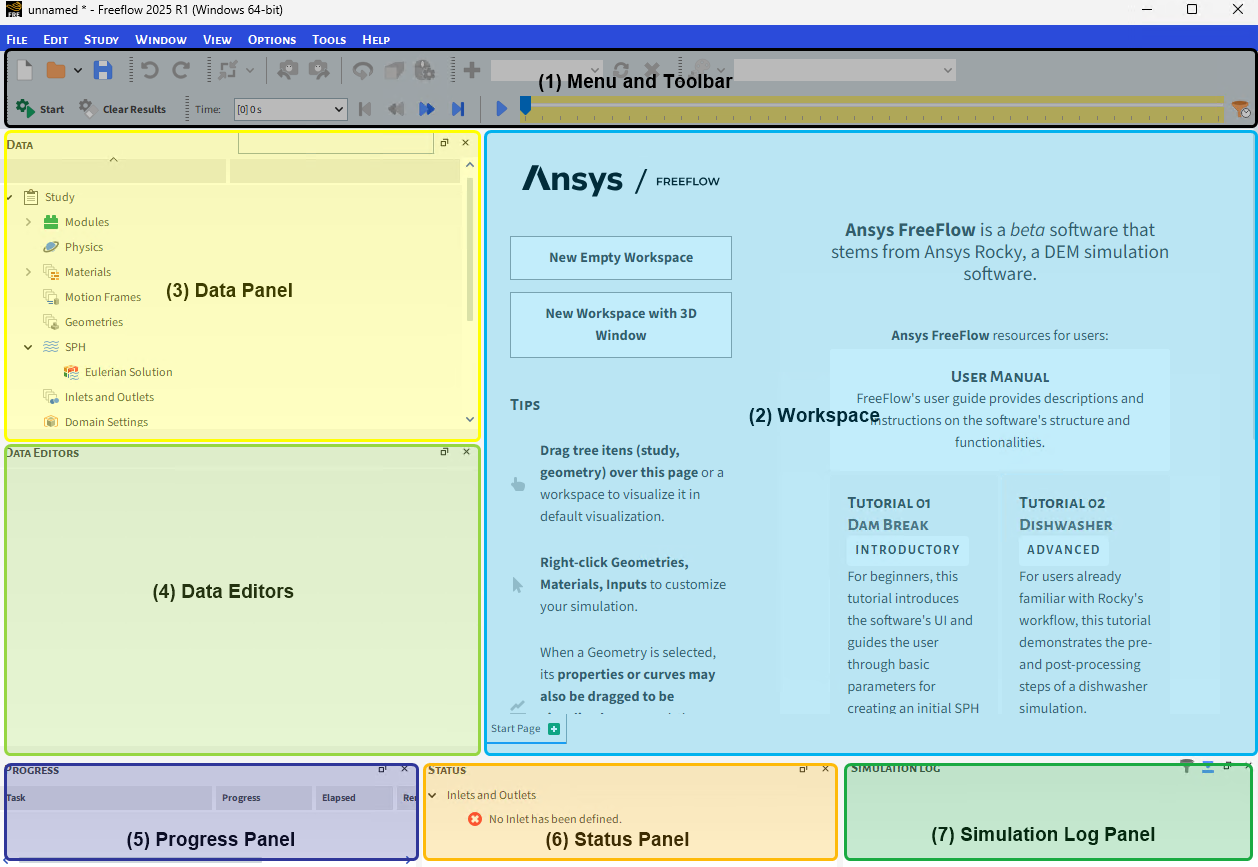Viewport: 1258px width, 867px height.
Task: Click the green Modules icon
Action: tap(51, 222)
